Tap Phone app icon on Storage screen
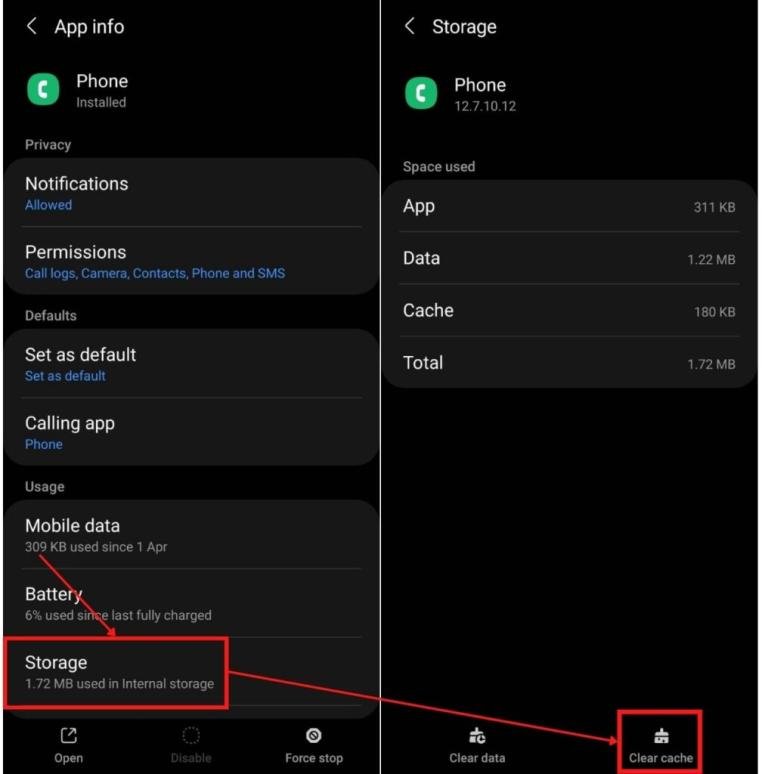The height and width of the screenshot is (774, 762). point(421,93)
